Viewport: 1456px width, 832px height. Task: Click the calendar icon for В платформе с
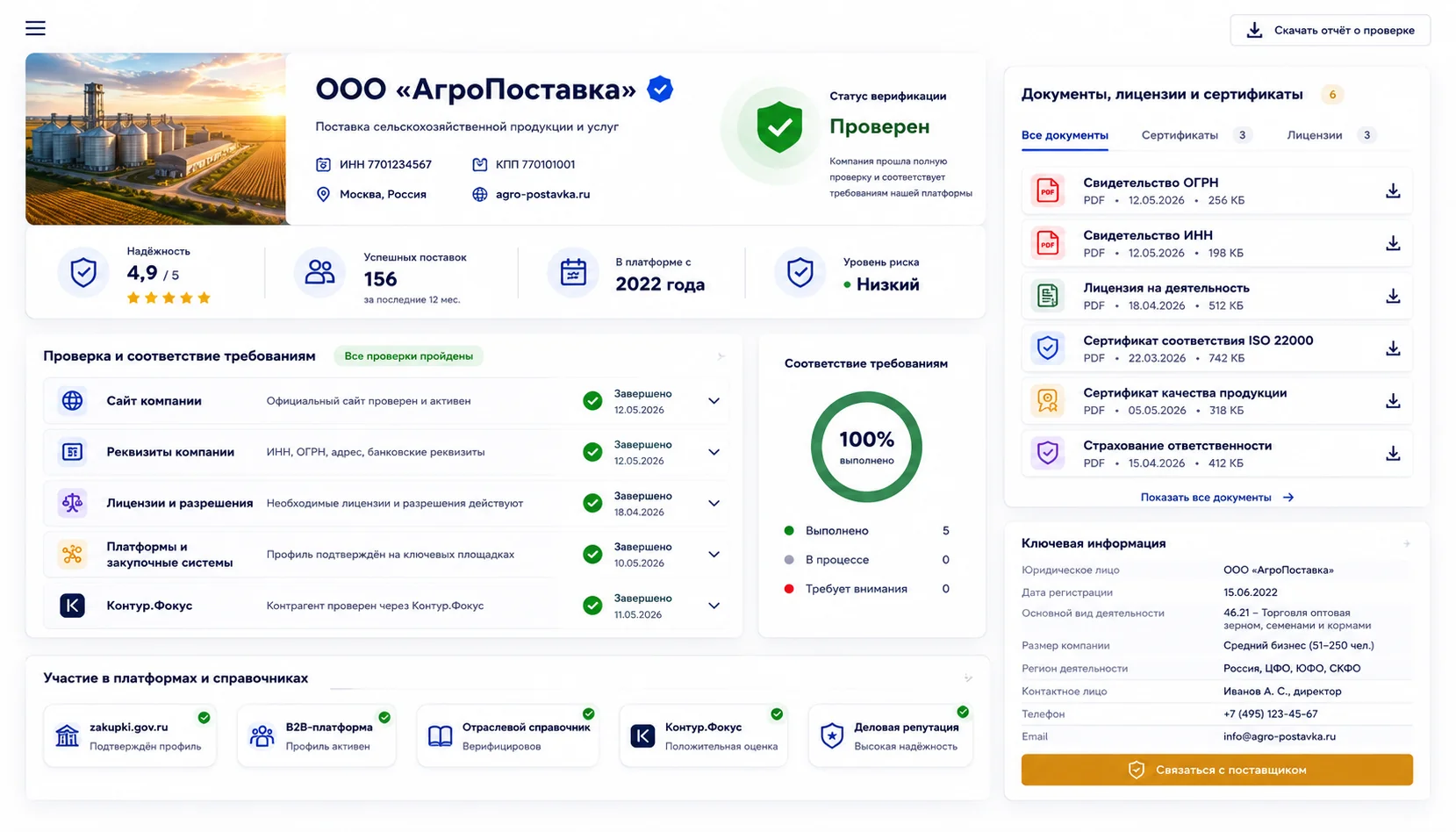pyautogui.click(x=573, y=272)
